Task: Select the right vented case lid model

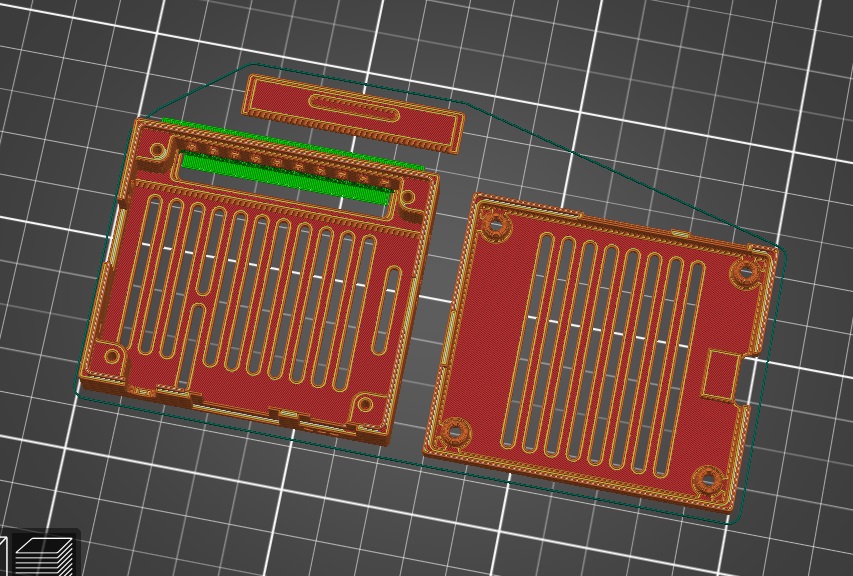Action: click(600, 353)
